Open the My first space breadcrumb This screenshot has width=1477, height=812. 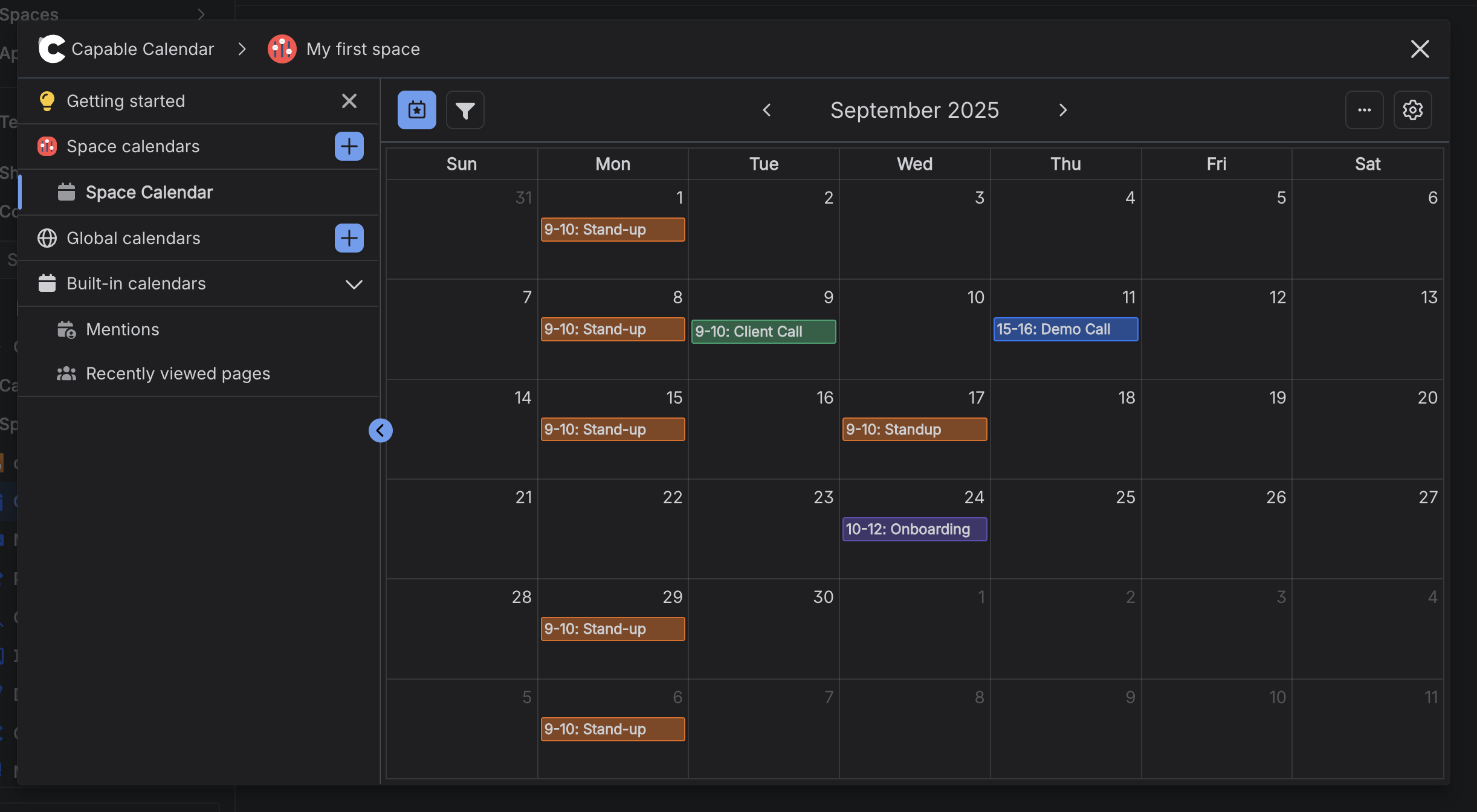click(x=362, y=49)
